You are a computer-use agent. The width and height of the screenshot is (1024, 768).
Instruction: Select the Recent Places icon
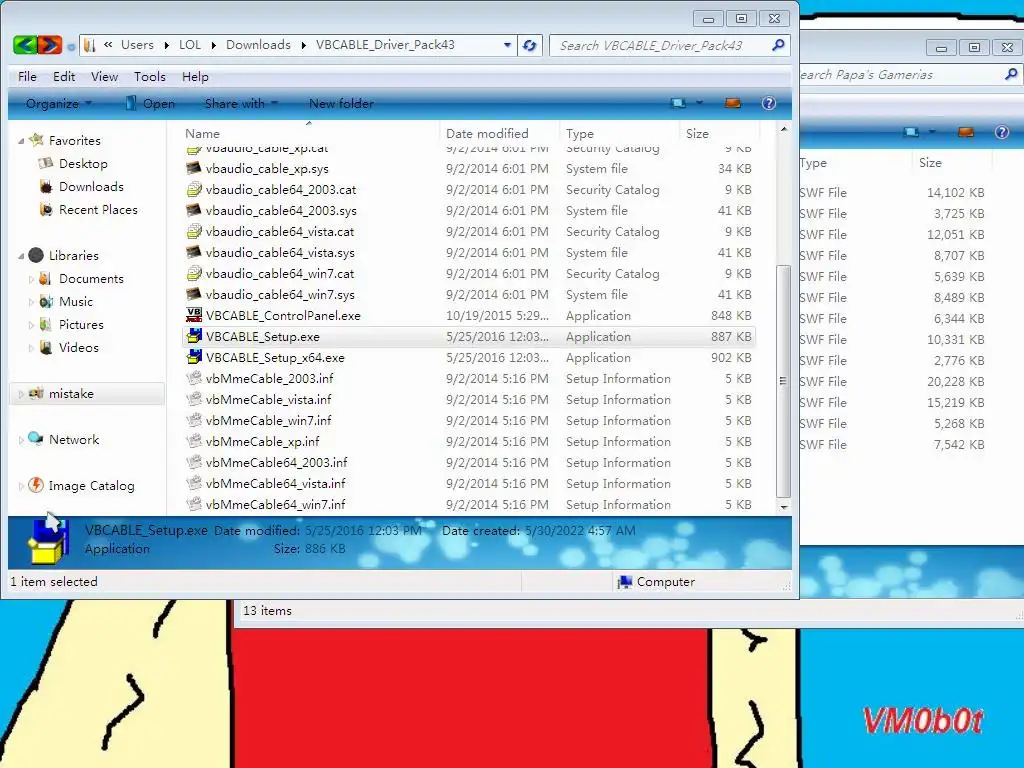46,210
